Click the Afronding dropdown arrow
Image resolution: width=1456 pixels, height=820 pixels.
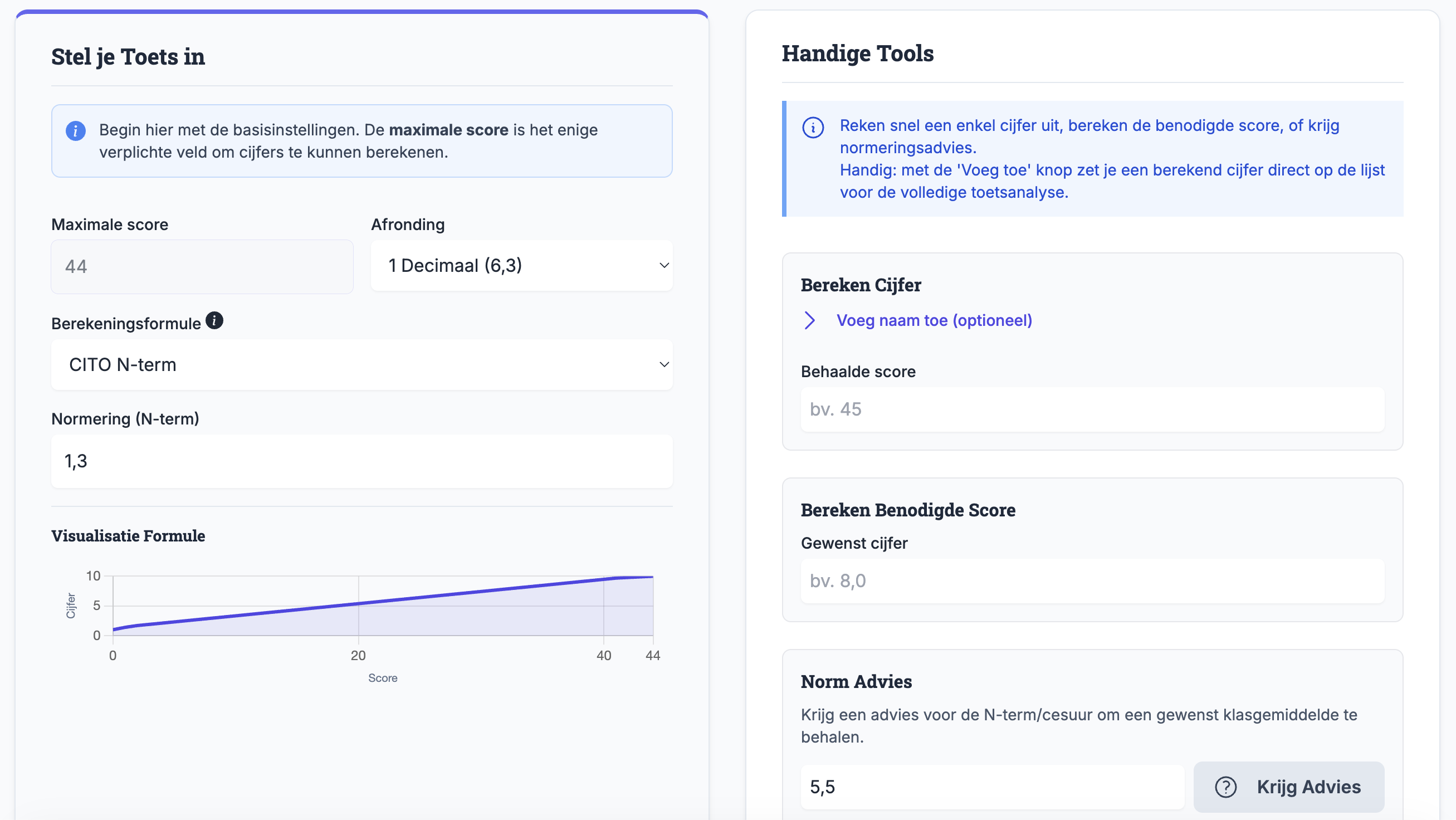click(x=664, y=266)
